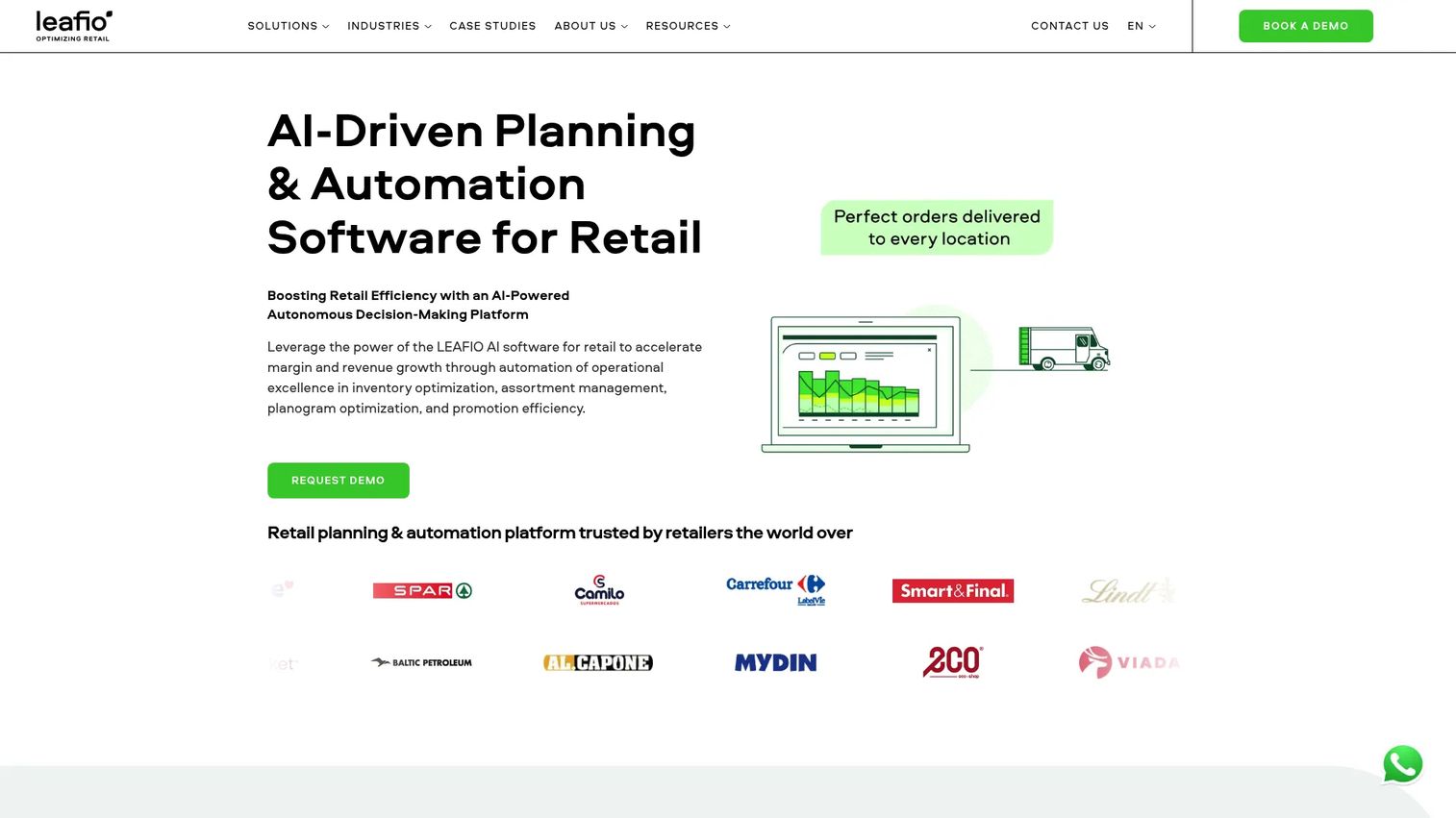This screenshot has height=818, width=1456.
Task: Click the Al Capone logo
Action: (x=598, y=662)
